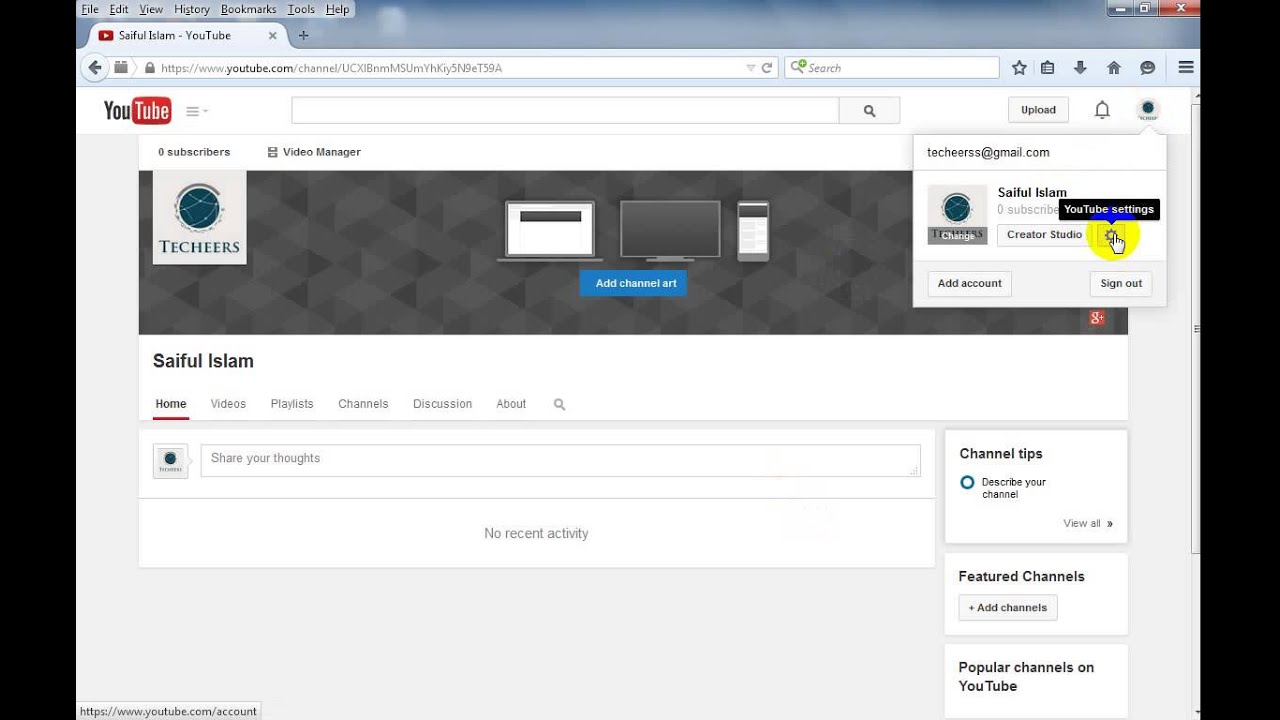1280x720 pixels.
Task: Click the small avatar beside Share your thoughts
Action: (x=170, y=461)
